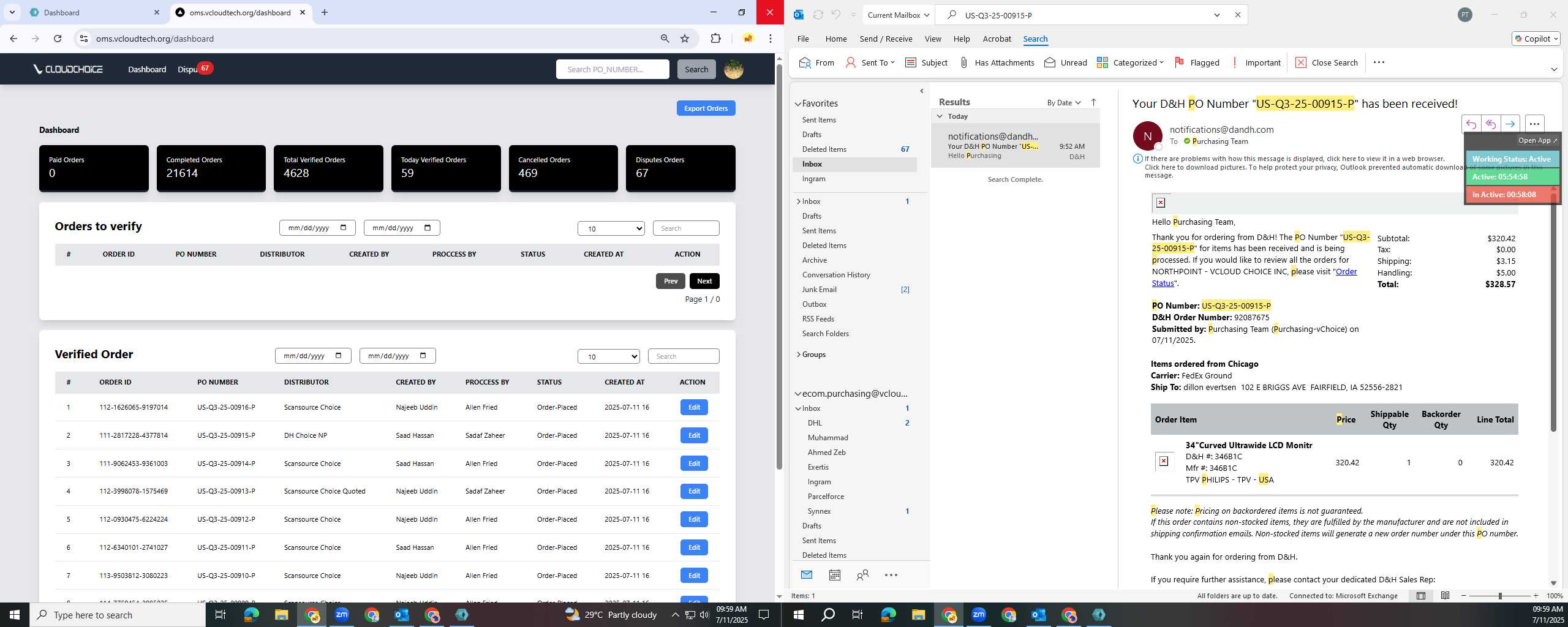This screenshot has height=627, width=1568.
Task: Open Chrome extensions puzzle icon
Action: (x=715, y=39)
